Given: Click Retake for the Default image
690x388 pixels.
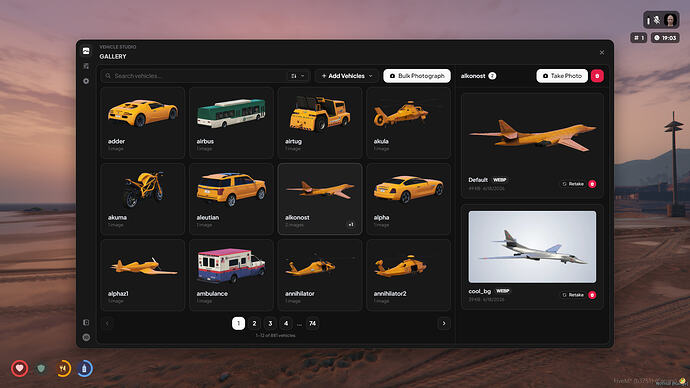Looking at the screenshot, I should point(573,184).
